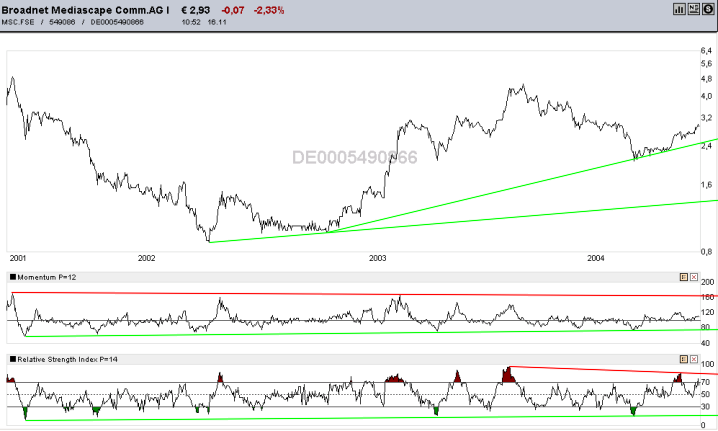Image resolution: width=718 pixels, height=431 pixels.
Task: Click the 10:52 timestamp
Action: 191,22
